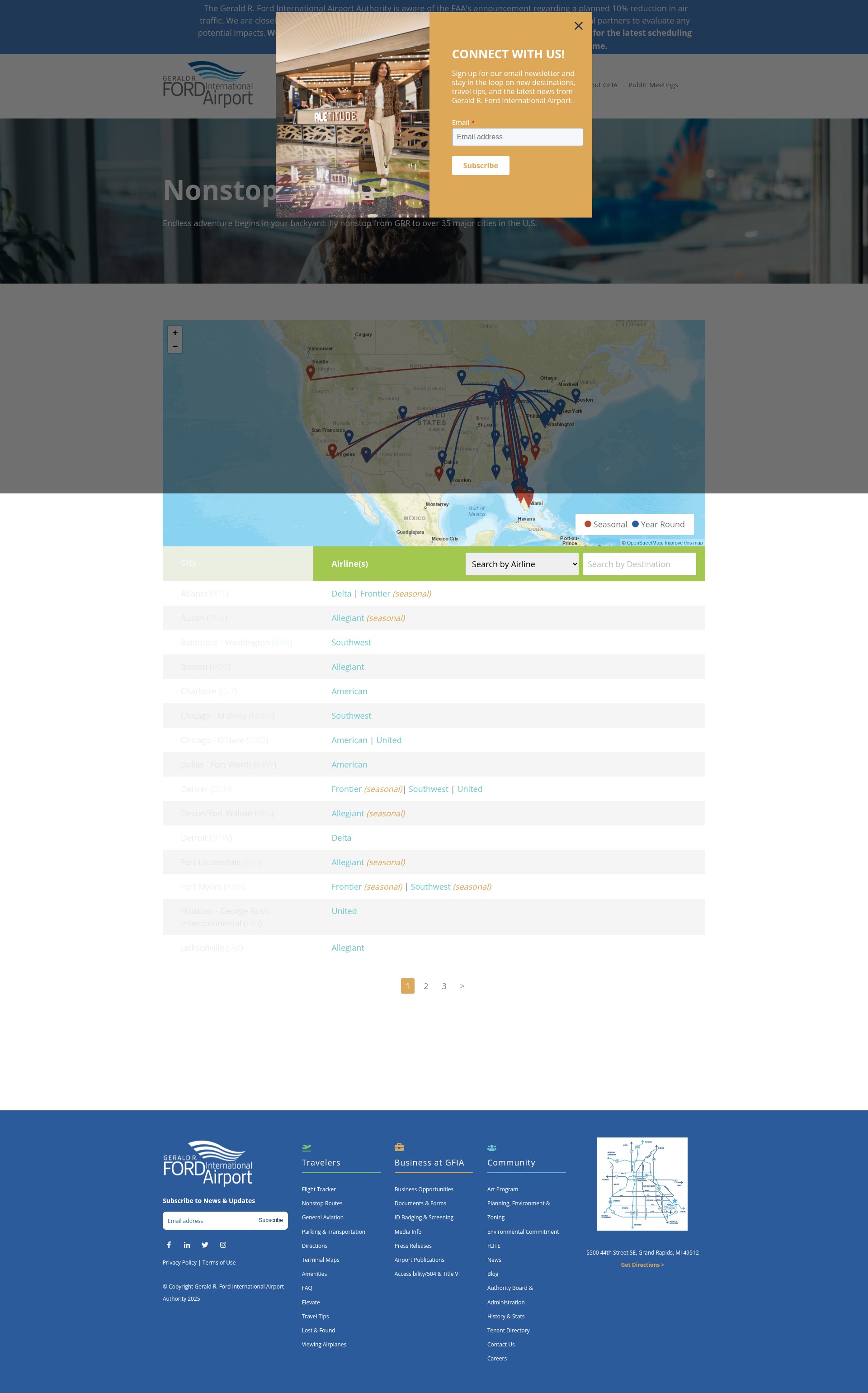Open United link in Chicago - O'Hare row

[389, 740]
